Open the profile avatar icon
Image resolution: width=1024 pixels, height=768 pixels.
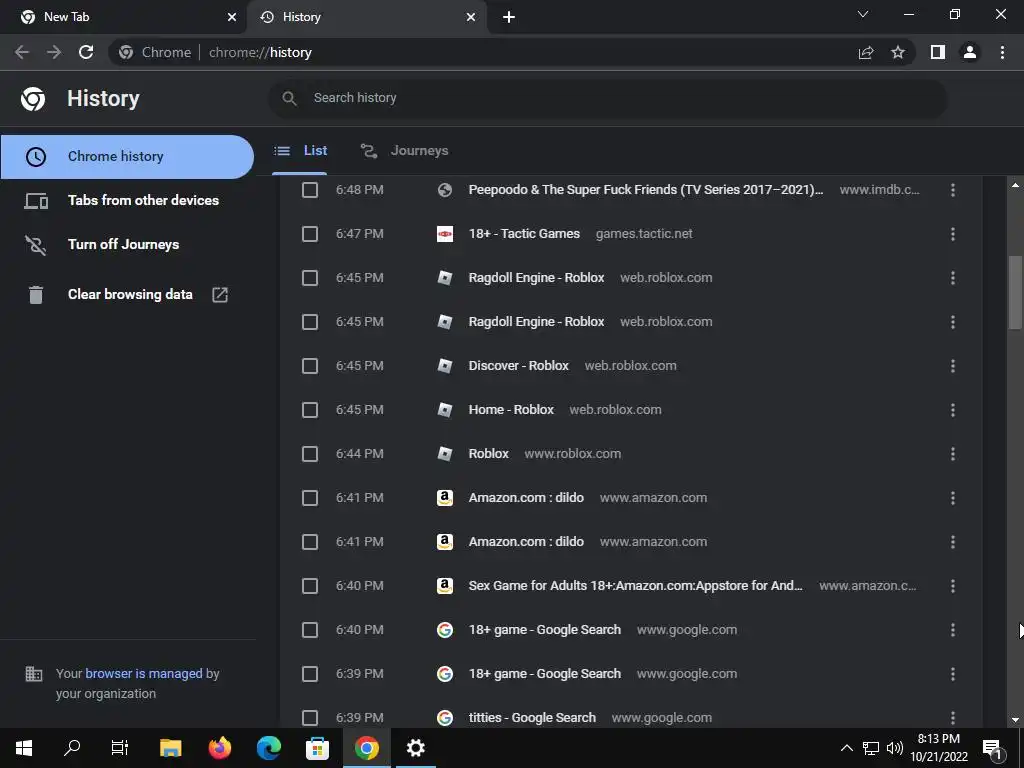point(970,52)
